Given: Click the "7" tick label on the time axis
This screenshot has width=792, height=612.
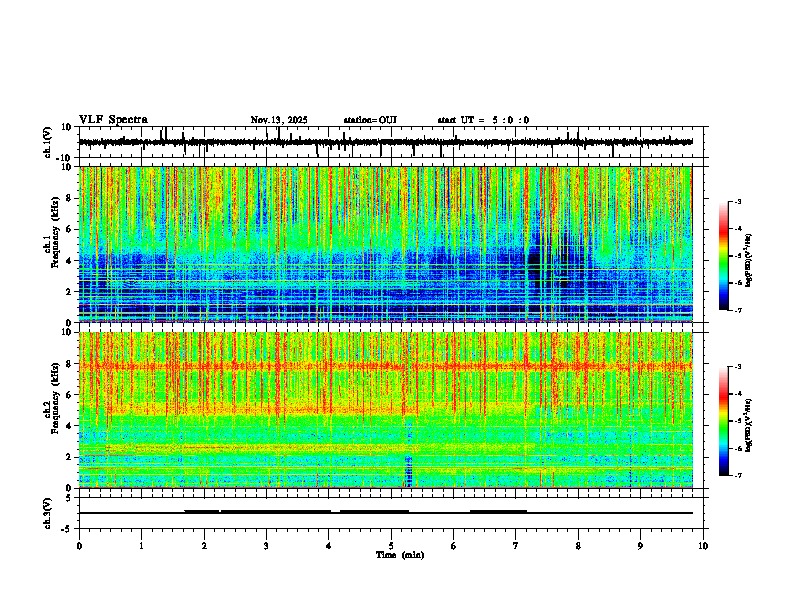Looking at the screenshot, I should (516, 546).
